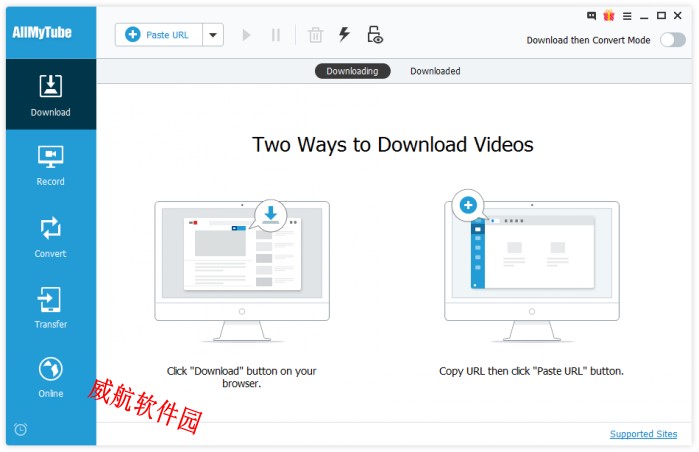The image size is (699, 452).
Task: Open the feedback chat bubble icon
Action: coord(591,16)
